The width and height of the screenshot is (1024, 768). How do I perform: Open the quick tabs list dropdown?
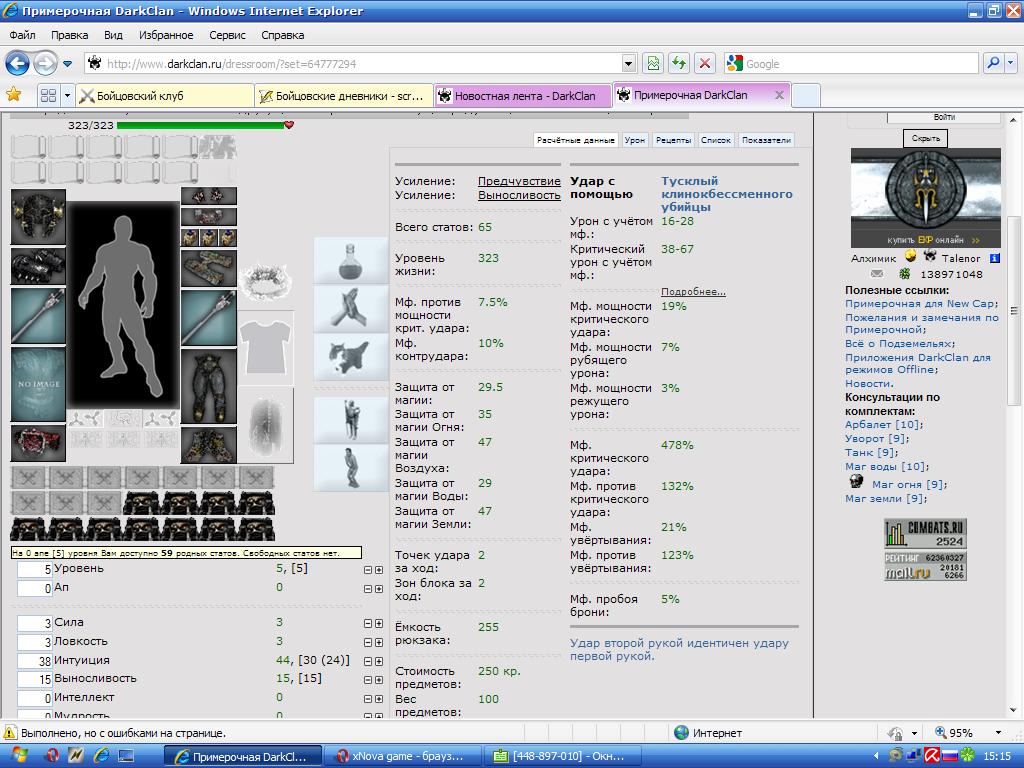tap(67, 96)
